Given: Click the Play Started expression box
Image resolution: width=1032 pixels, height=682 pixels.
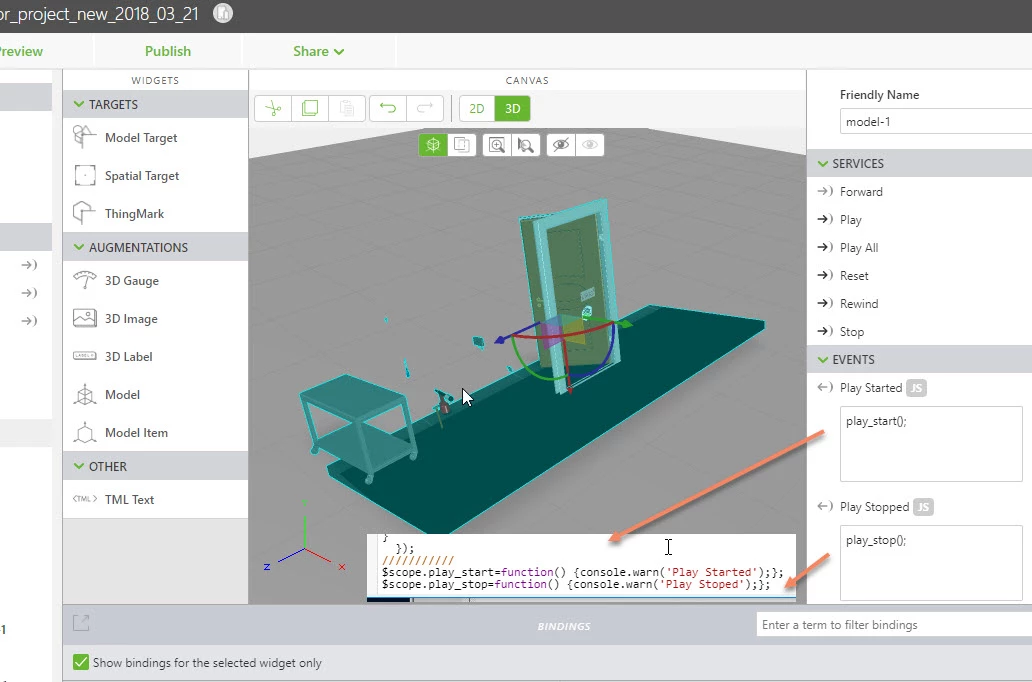Looking at the screenshot, I should 931,444.
